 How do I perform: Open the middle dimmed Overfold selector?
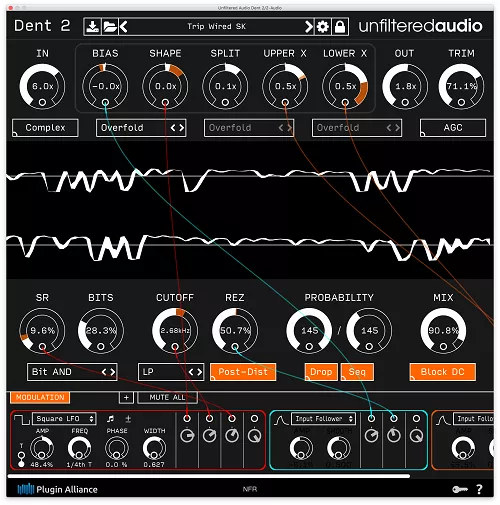[x=249, y=128]
